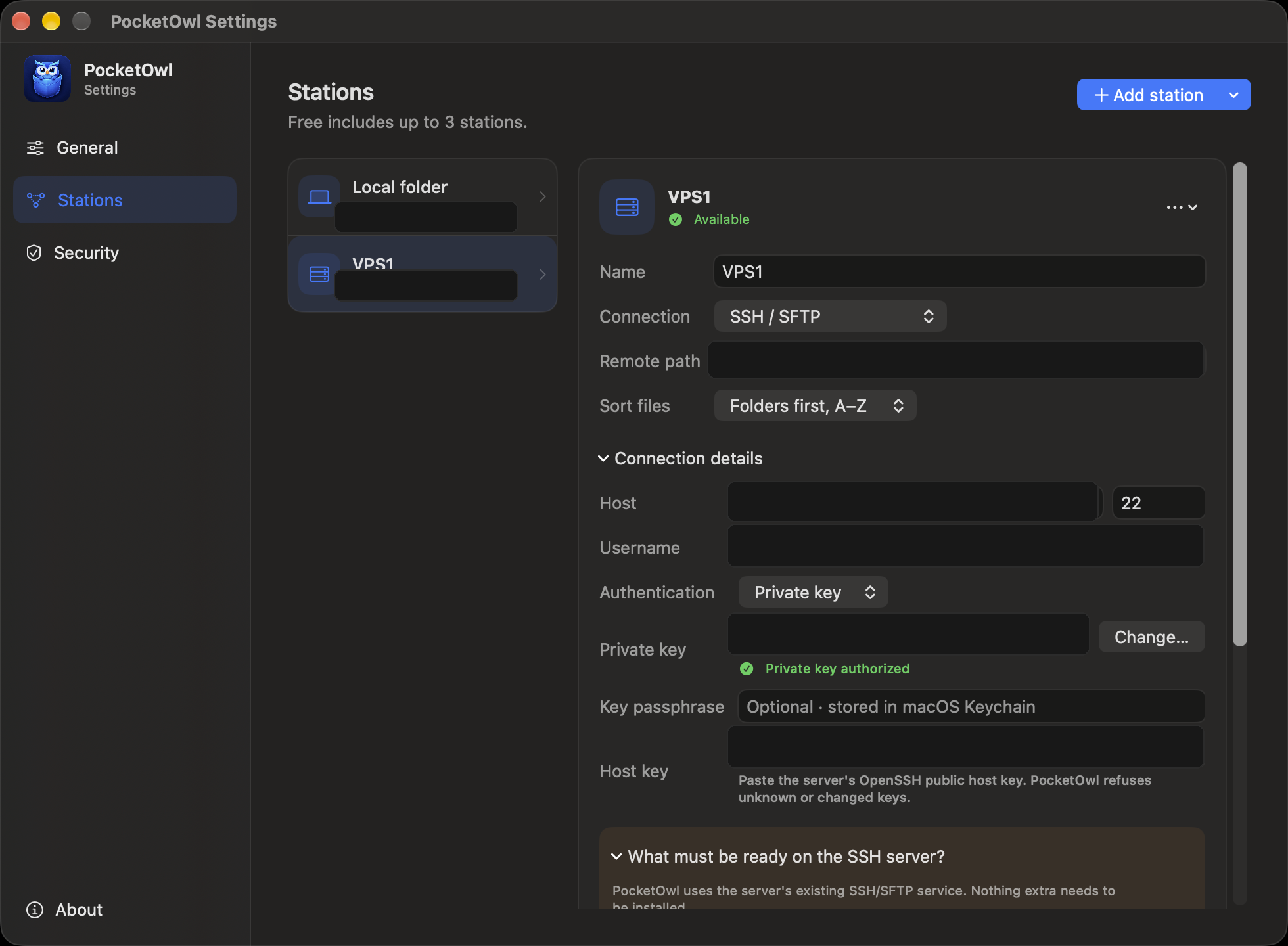Click the General sliders icon in sidebar

pos(35,148)
